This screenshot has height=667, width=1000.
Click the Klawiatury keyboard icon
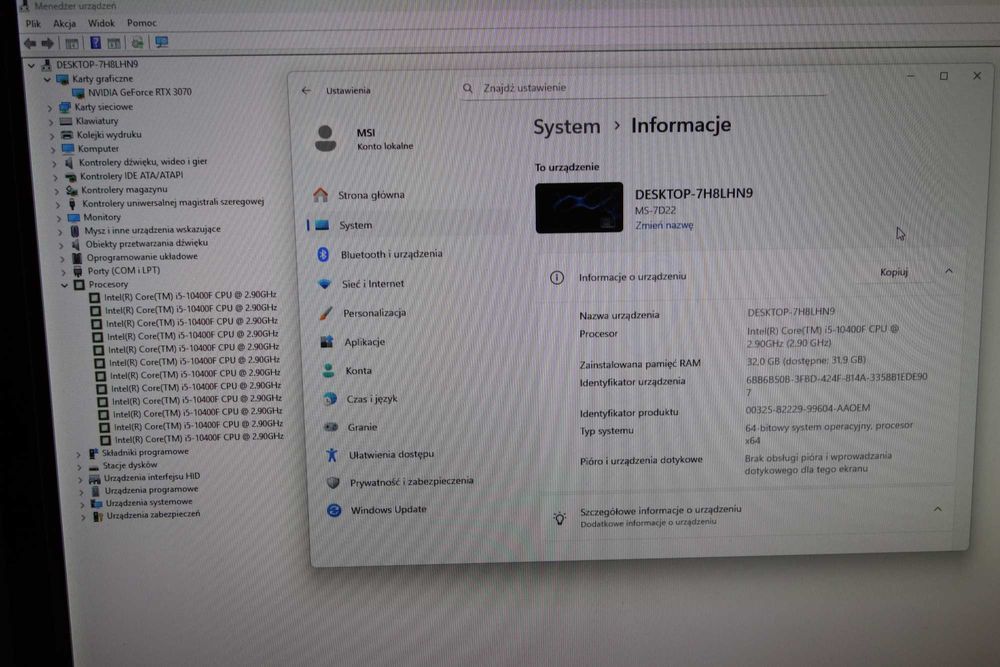[66, 121]
